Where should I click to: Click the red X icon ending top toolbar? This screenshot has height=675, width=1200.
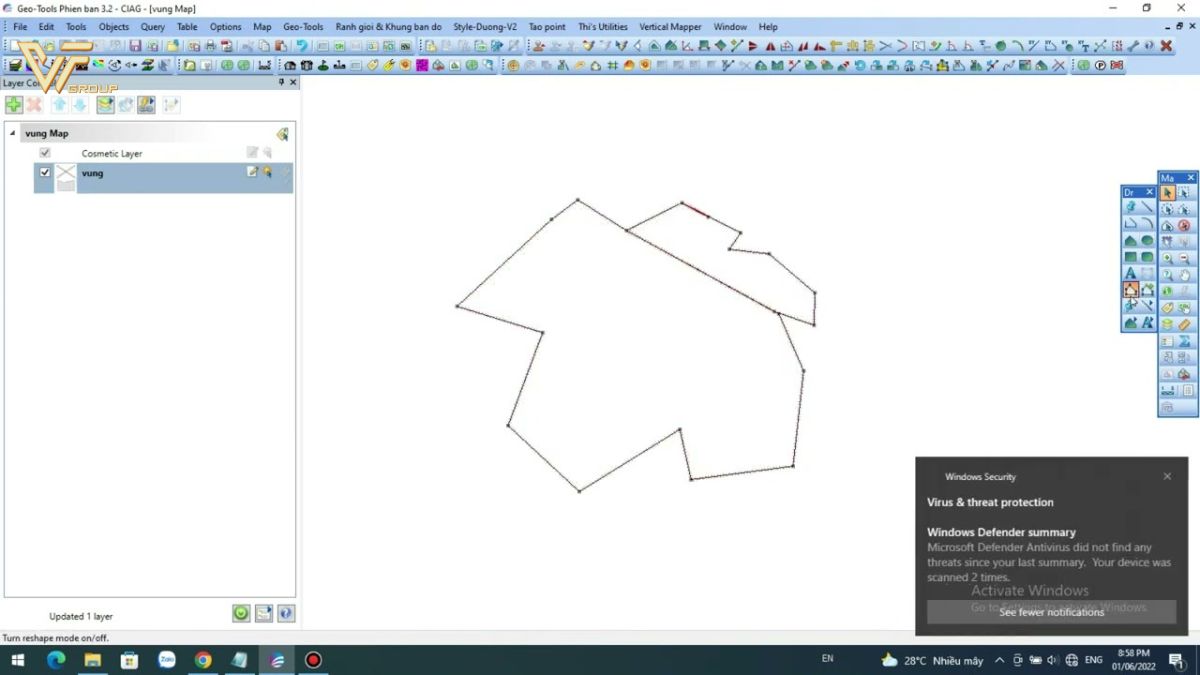pyautogui.click(x=1166, y=45)
